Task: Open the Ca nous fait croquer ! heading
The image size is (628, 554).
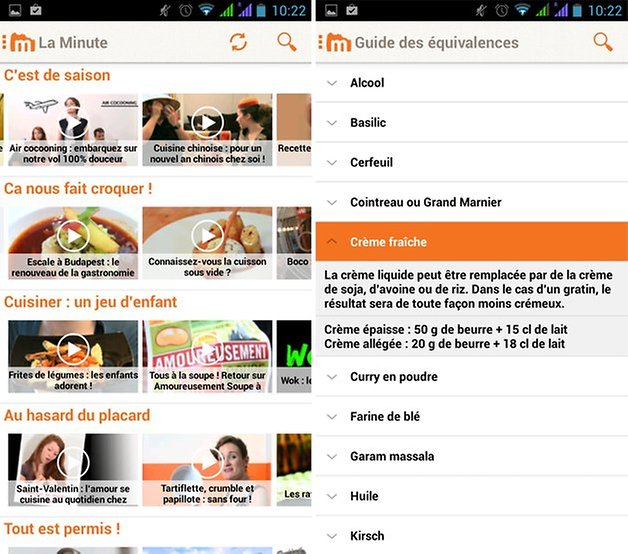Action: tap(78, 189)
